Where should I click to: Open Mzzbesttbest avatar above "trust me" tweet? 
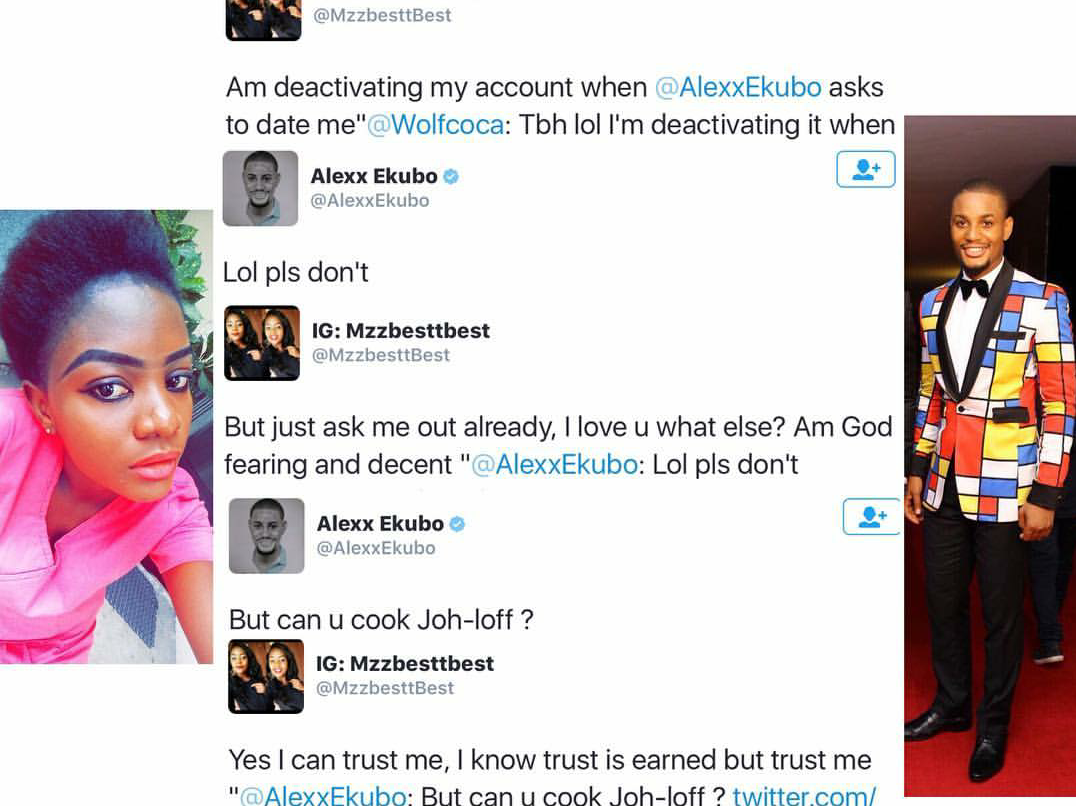point(266,676)
